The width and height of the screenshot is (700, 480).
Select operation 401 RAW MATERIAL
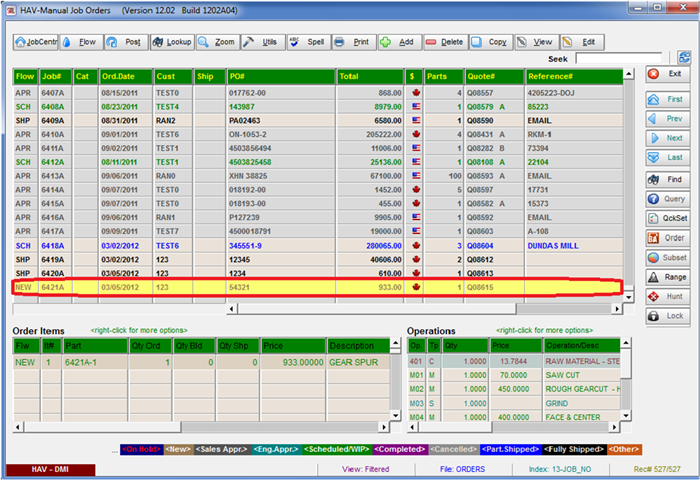click(514, 361)
